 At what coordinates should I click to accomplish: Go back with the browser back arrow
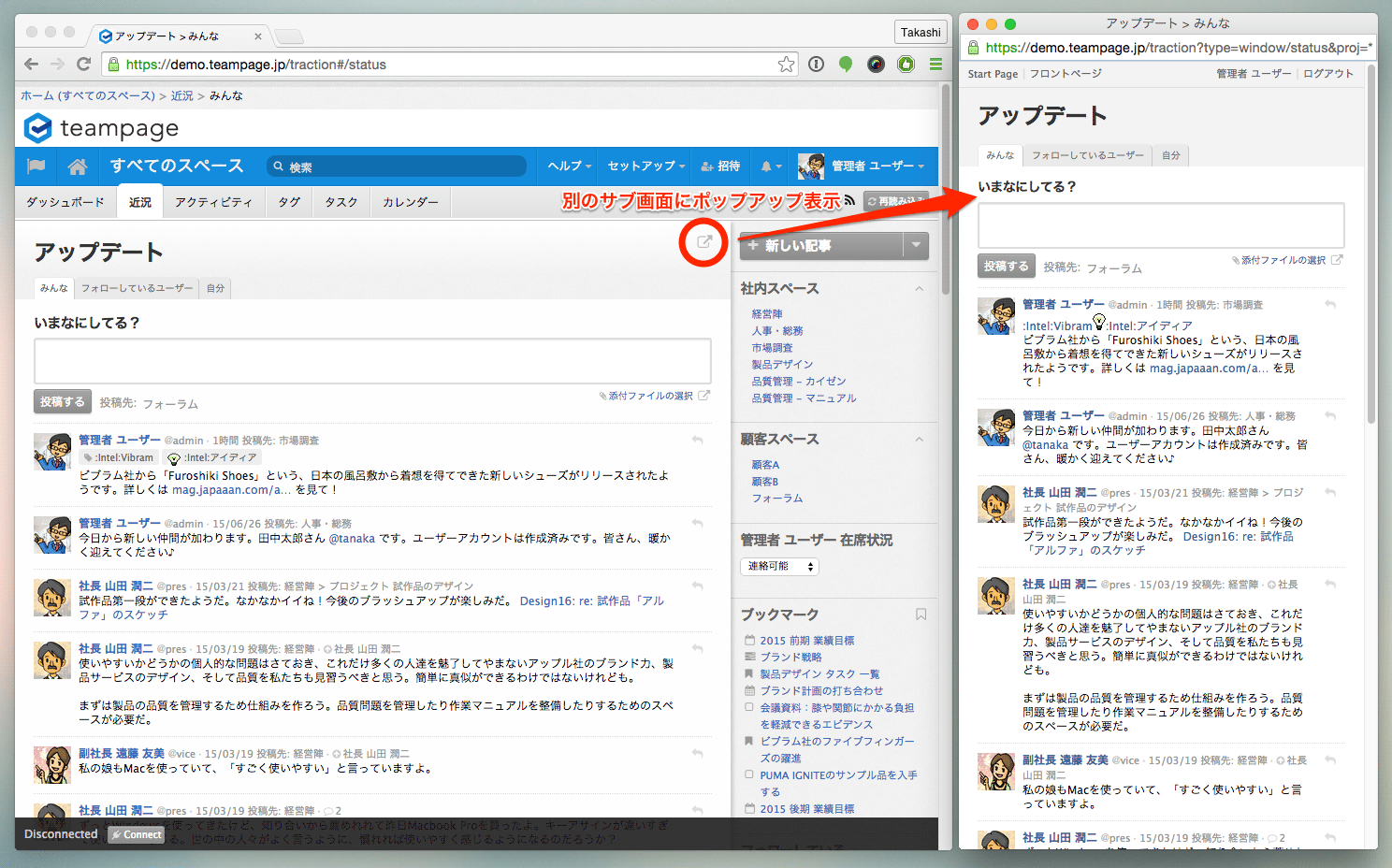point(32,65)
